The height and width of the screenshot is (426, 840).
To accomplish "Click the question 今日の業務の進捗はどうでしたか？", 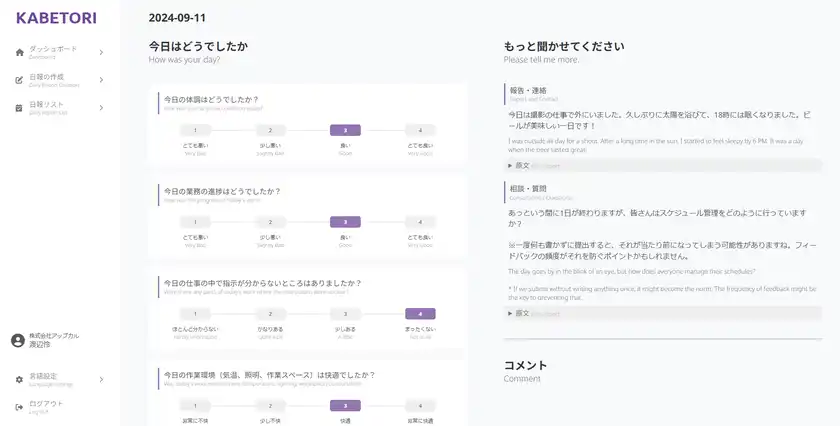I will coord(222,191).
